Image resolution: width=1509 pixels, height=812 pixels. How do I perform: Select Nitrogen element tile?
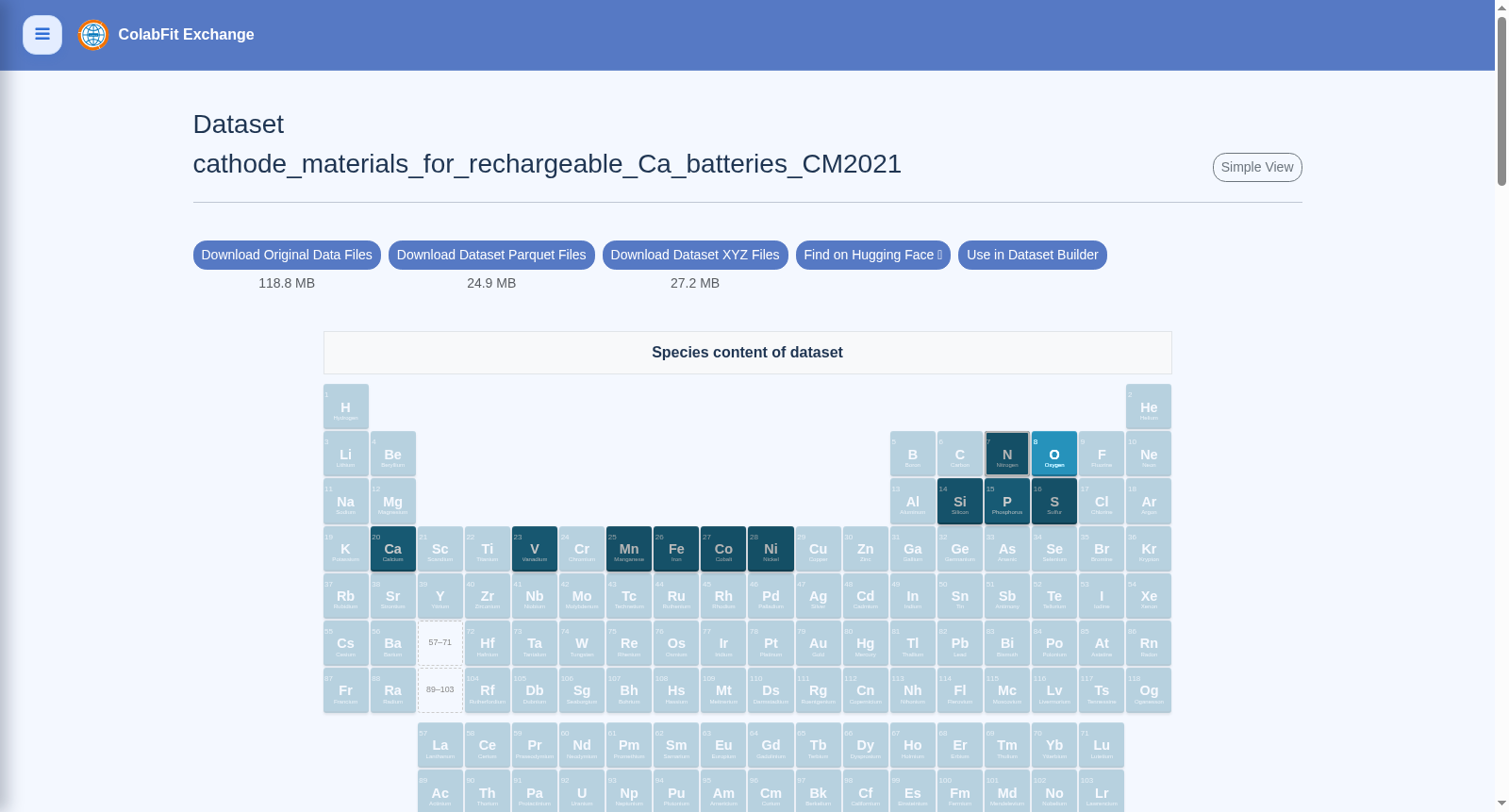1007,455
